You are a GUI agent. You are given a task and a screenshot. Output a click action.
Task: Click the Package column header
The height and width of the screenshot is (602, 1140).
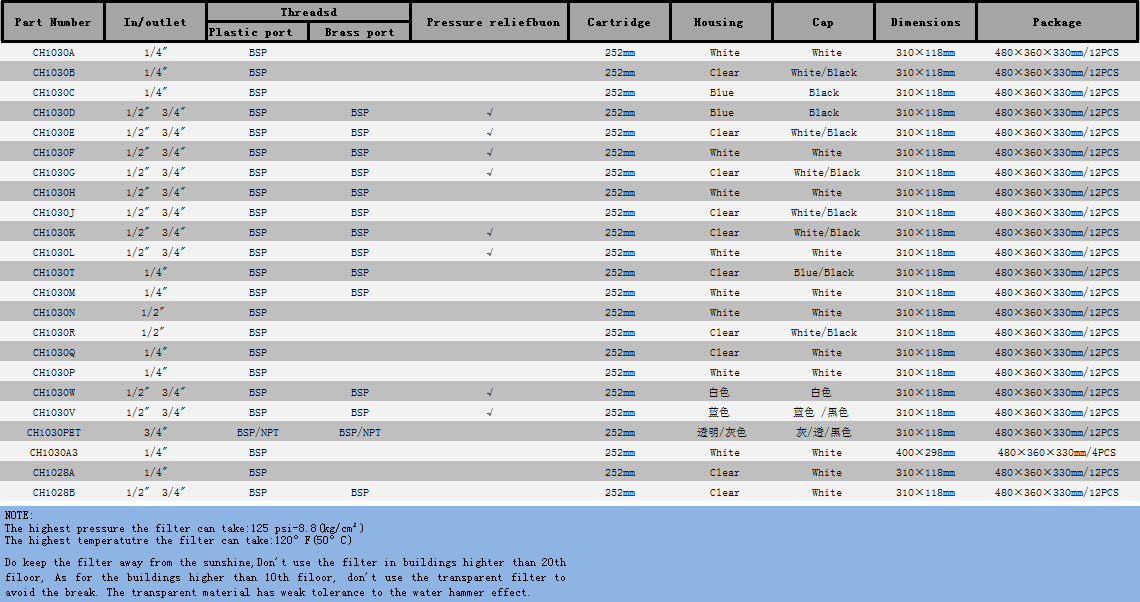[1057, 22]
